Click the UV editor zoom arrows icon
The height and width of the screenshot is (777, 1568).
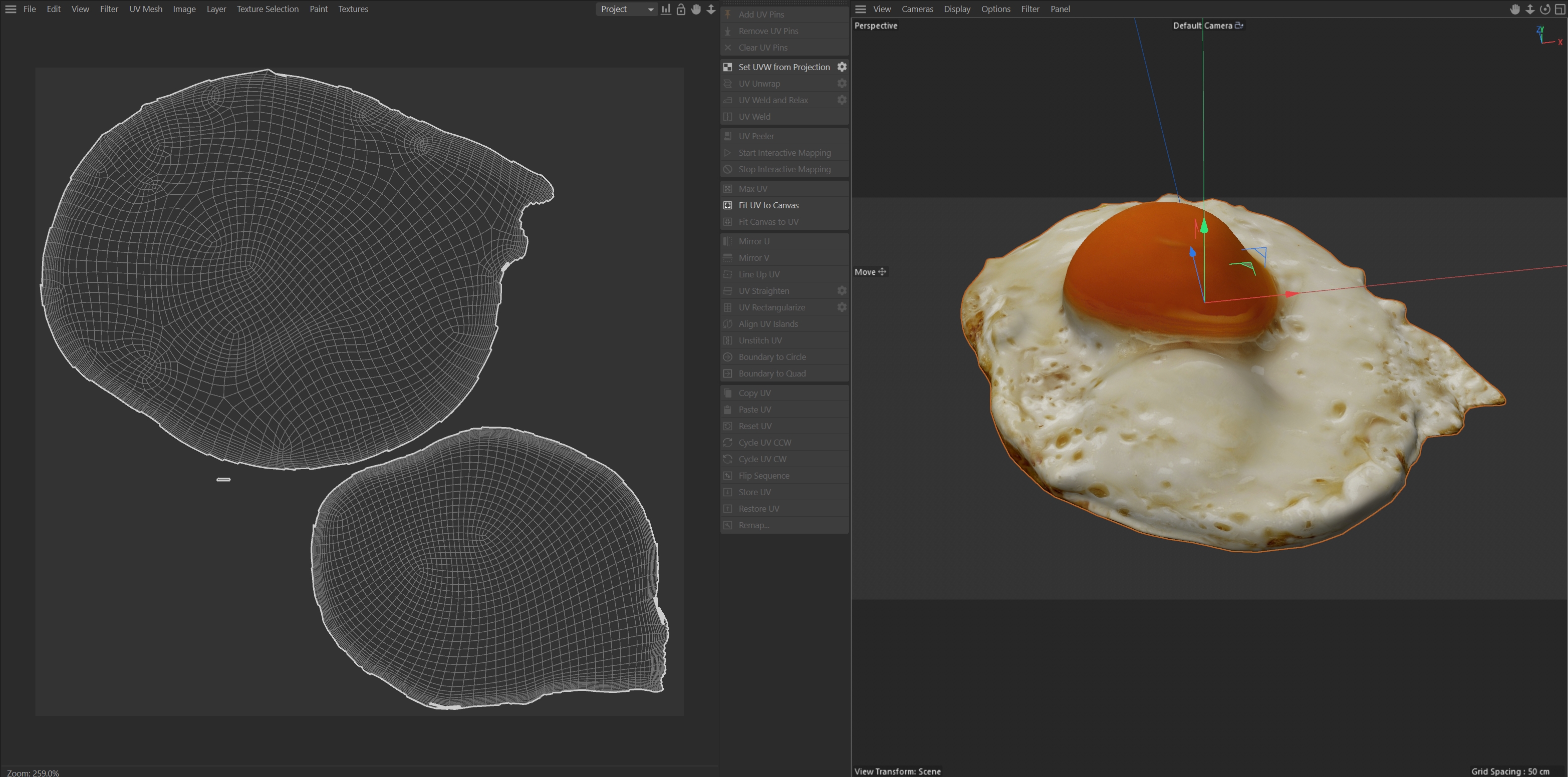(711, 9)
